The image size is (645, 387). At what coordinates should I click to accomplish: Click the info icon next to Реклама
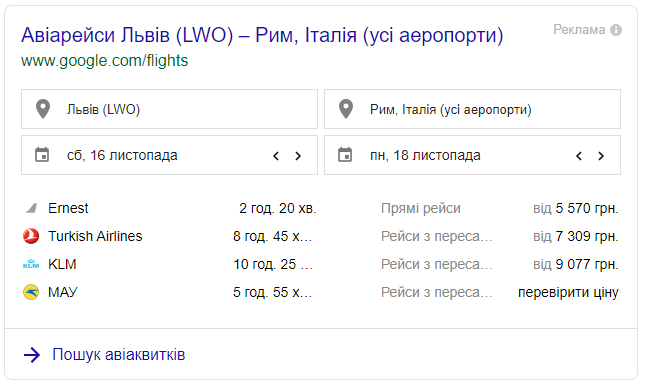tap(616, 30)
